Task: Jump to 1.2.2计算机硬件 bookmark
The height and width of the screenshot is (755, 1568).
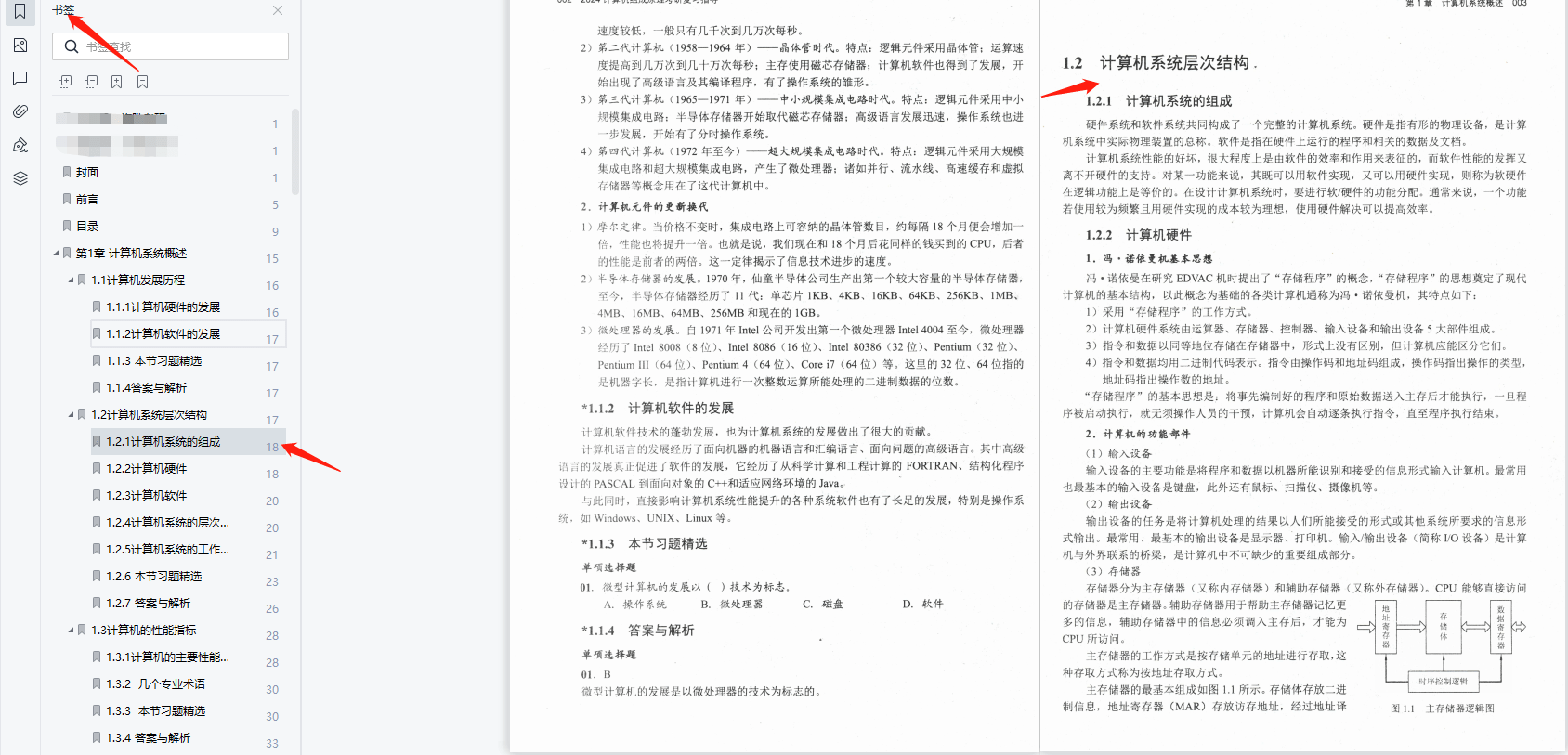Action: 146,469
